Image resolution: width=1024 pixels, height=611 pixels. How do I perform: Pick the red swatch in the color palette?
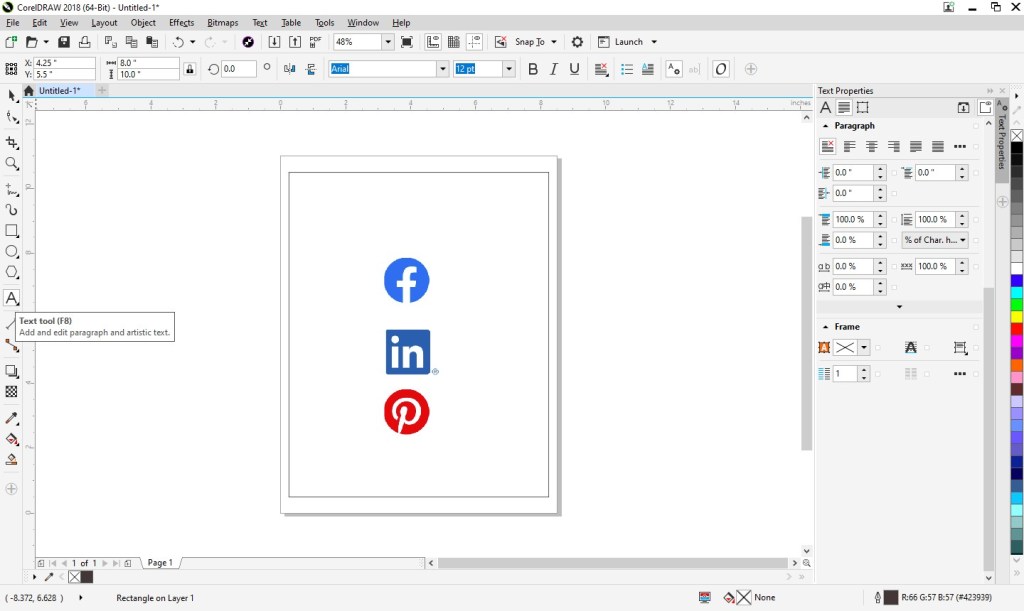1016,329
